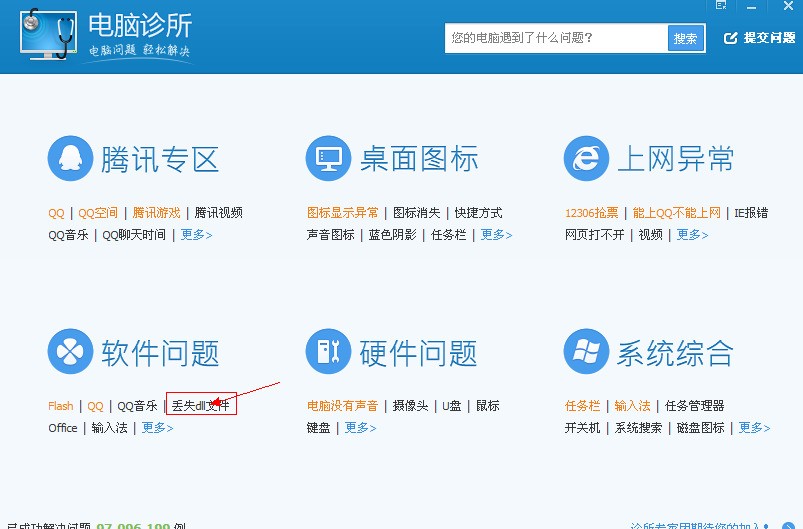Click the problem search input field

tap(556, 38)
